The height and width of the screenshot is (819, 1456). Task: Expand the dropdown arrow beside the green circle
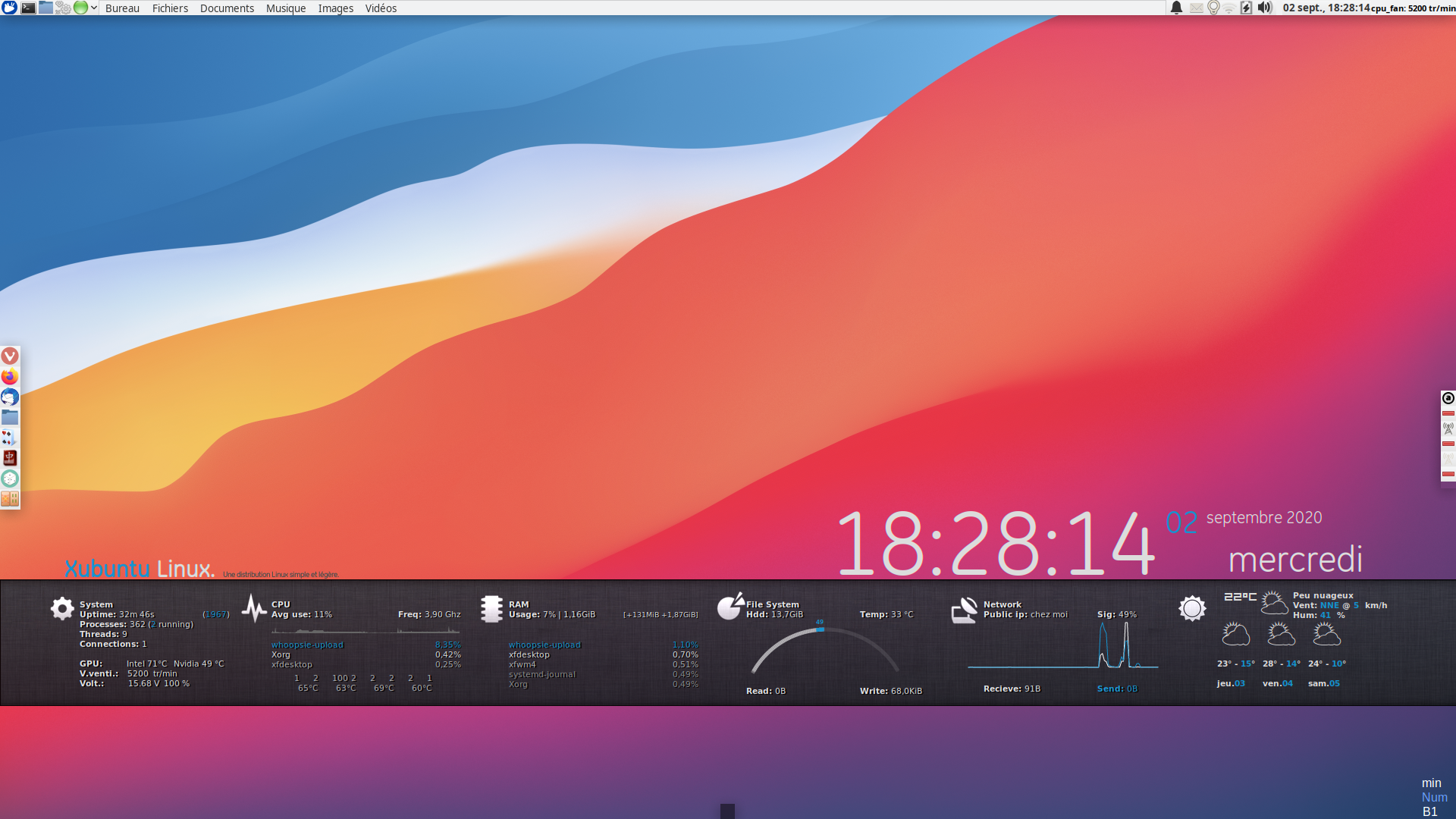tap(94, 8)
